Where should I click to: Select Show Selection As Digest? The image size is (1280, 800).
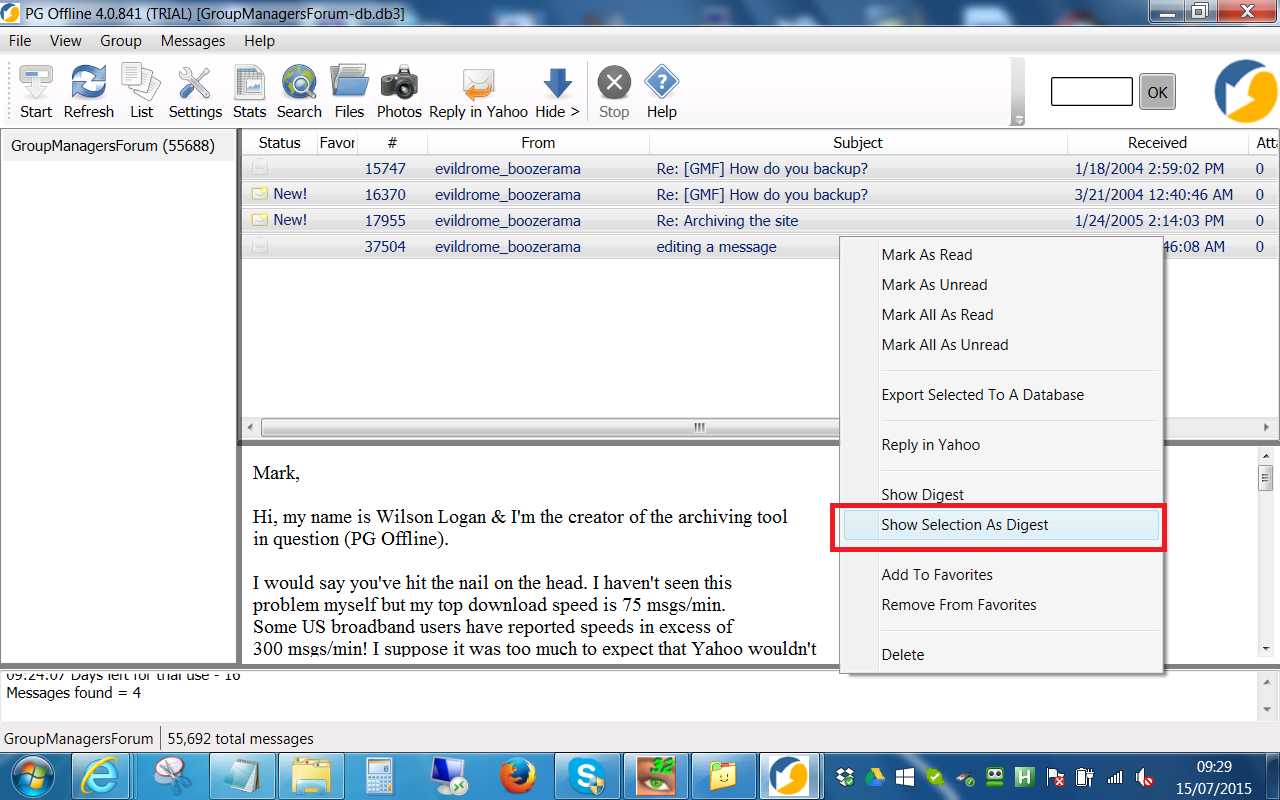(x=1001, y=525)
